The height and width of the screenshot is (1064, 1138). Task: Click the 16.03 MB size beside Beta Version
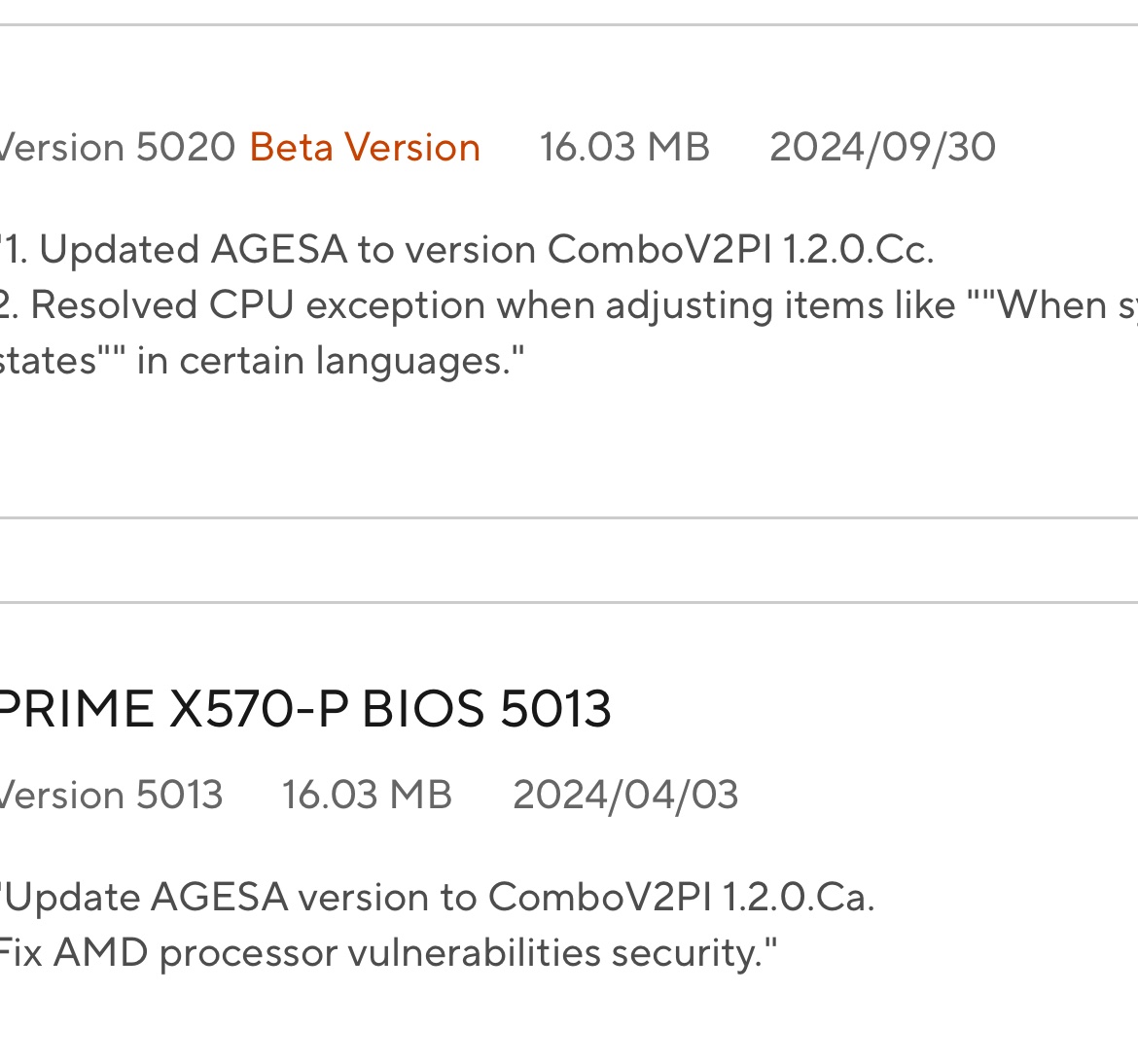click(x=624, y=148)
